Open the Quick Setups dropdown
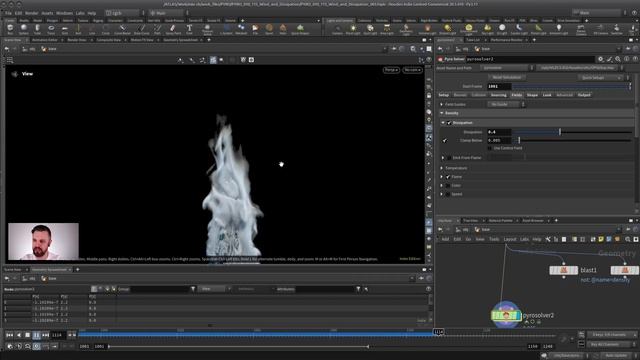The height and width of the screenshot is (360, 640). [x=600, y=78]
